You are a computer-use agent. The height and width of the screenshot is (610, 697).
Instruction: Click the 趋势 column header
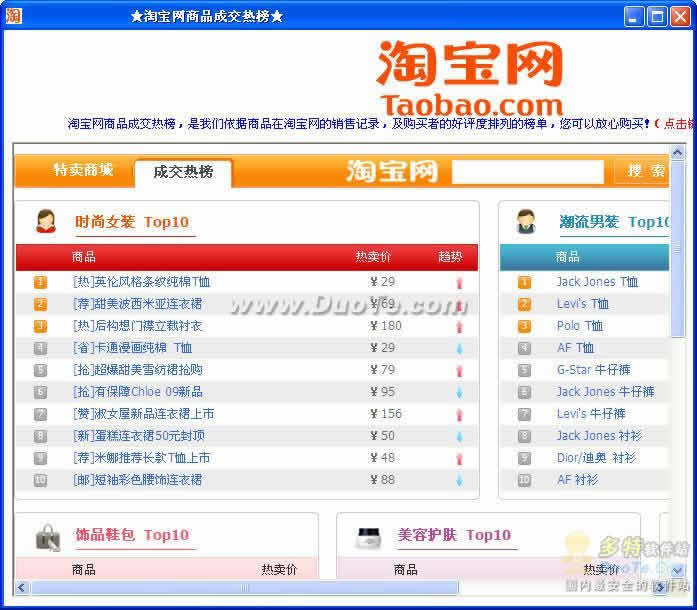[450, 257]
